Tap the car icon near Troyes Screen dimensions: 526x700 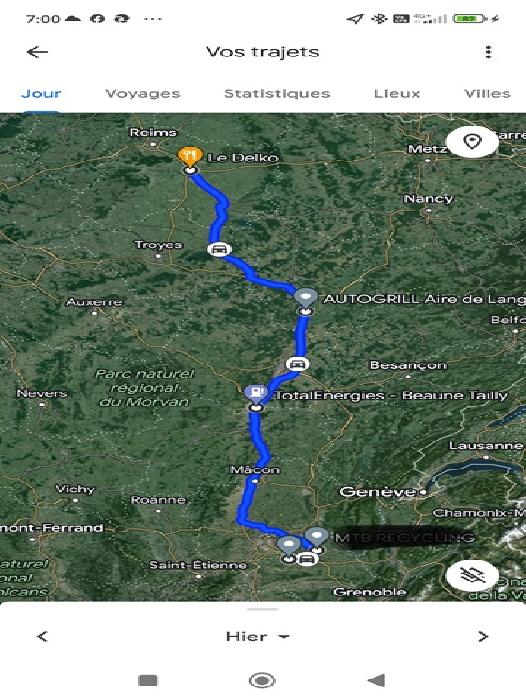point(219,249)
